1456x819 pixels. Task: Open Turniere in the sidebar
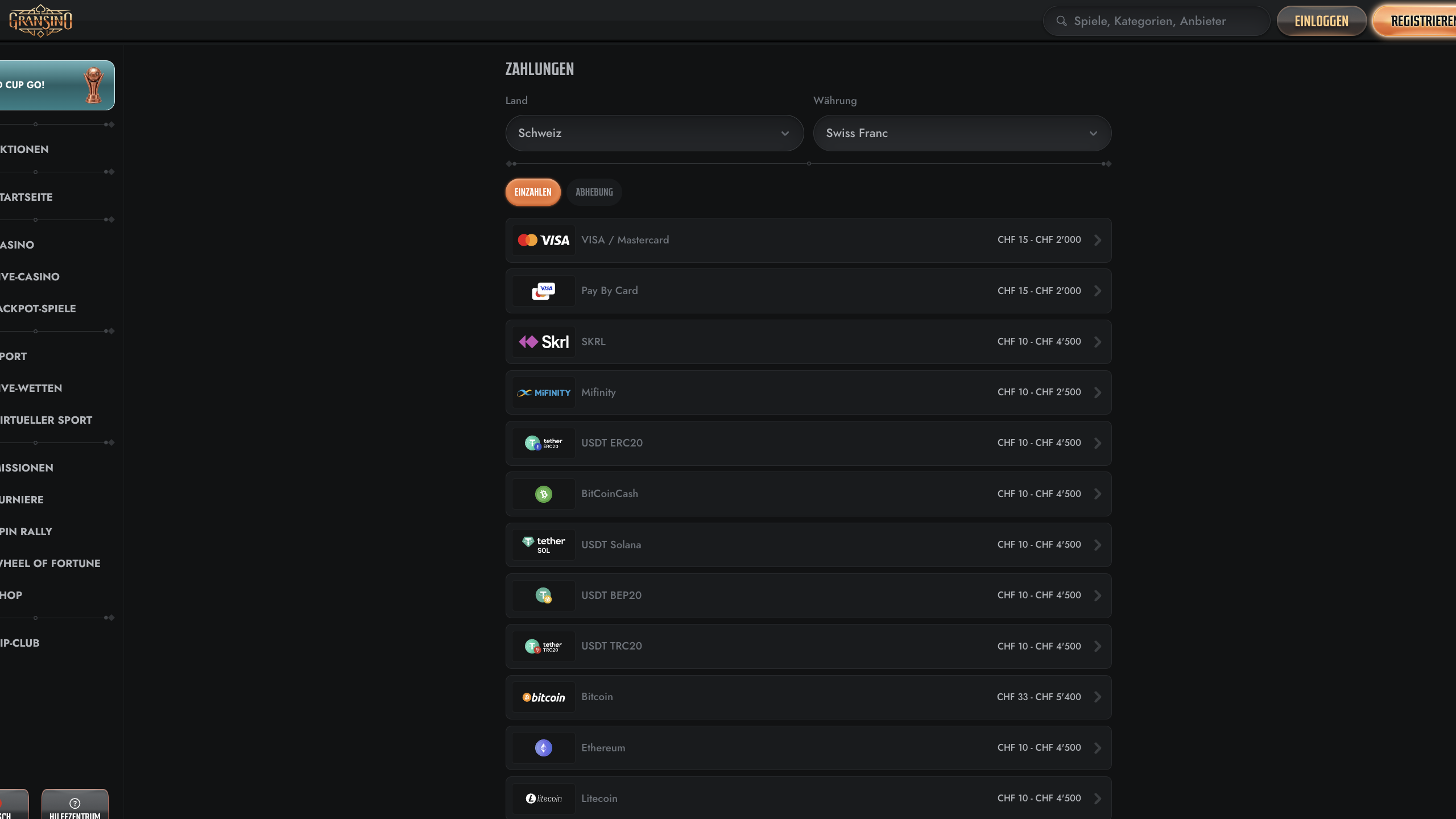[x=22, y=500]
